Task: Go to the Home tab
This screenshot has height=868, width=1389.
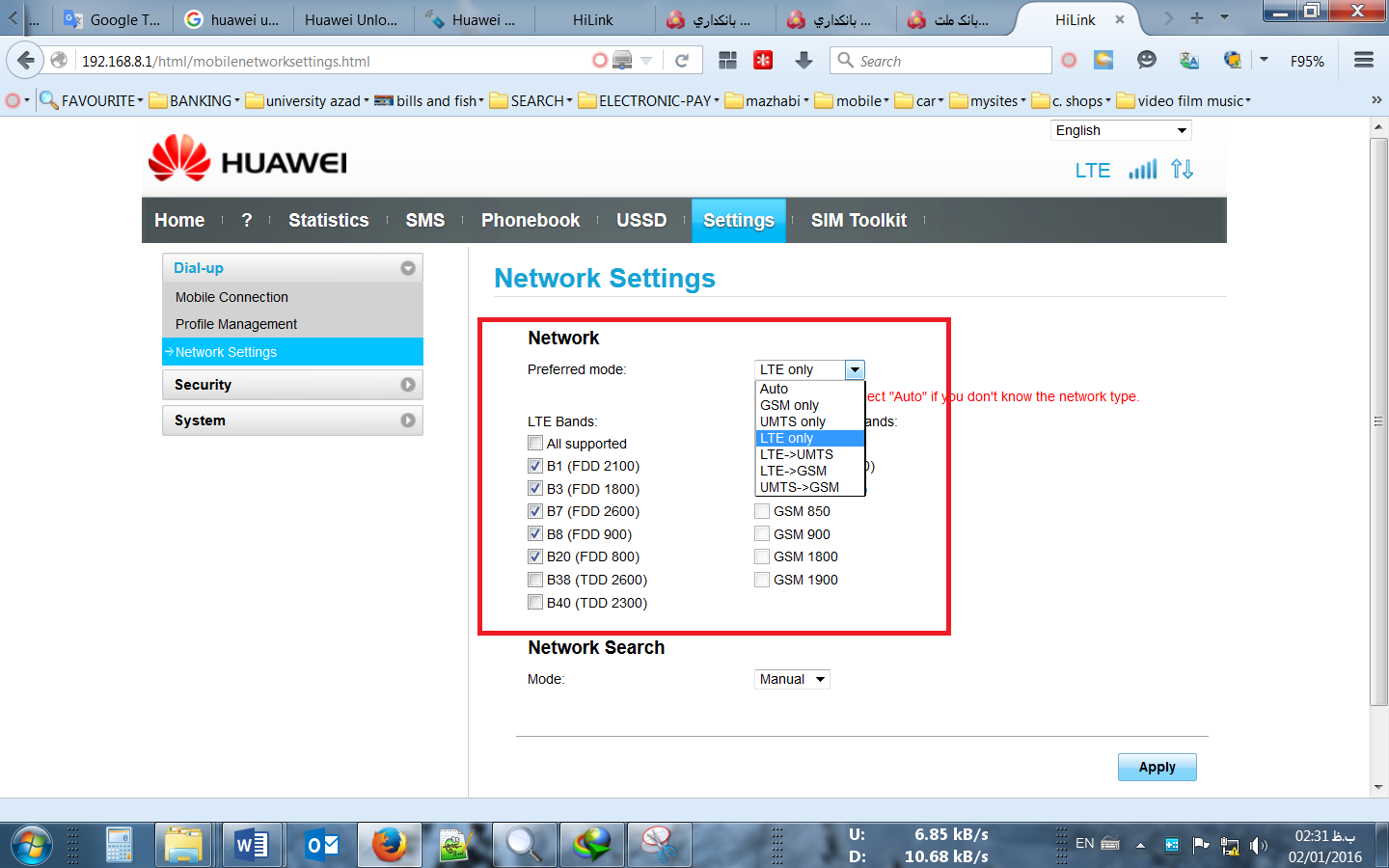Action: tap(179, 220)
